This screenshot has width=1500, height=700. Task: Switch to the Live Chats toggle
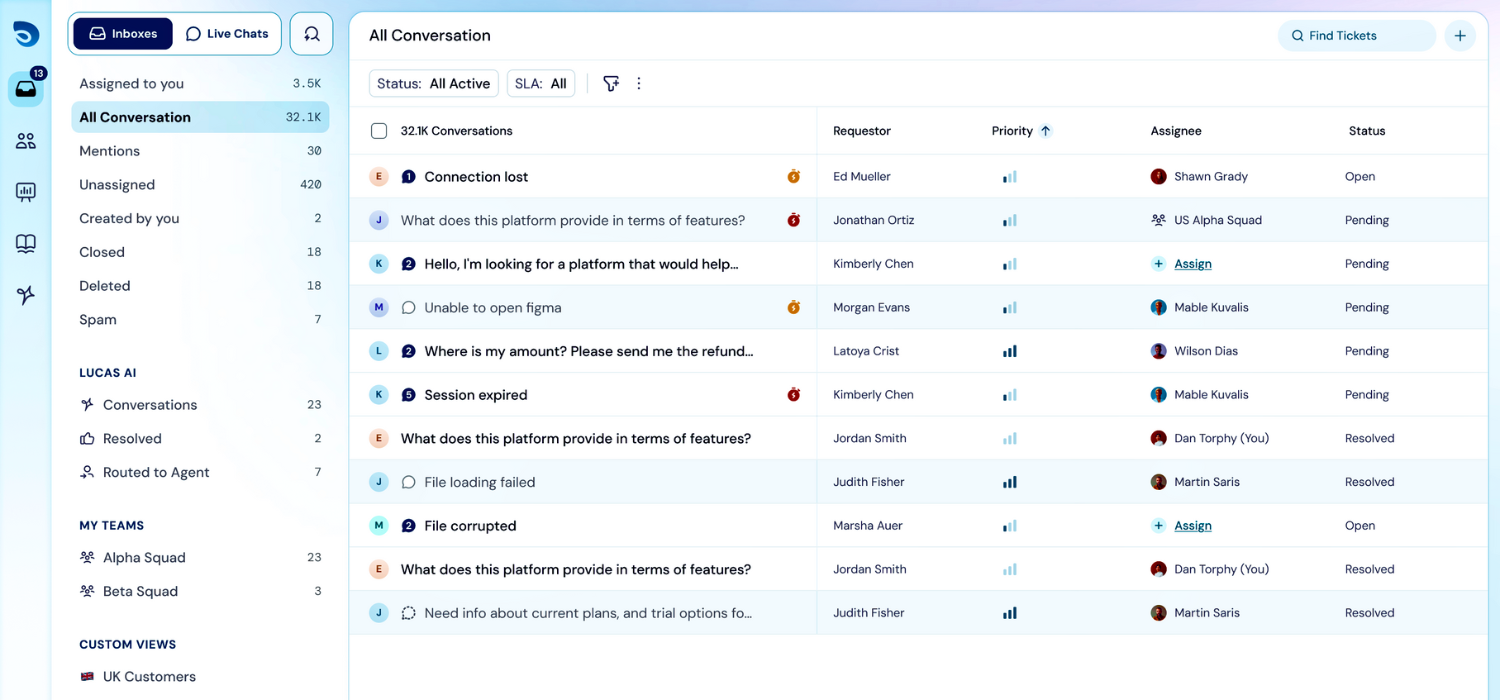coord(227,34)
